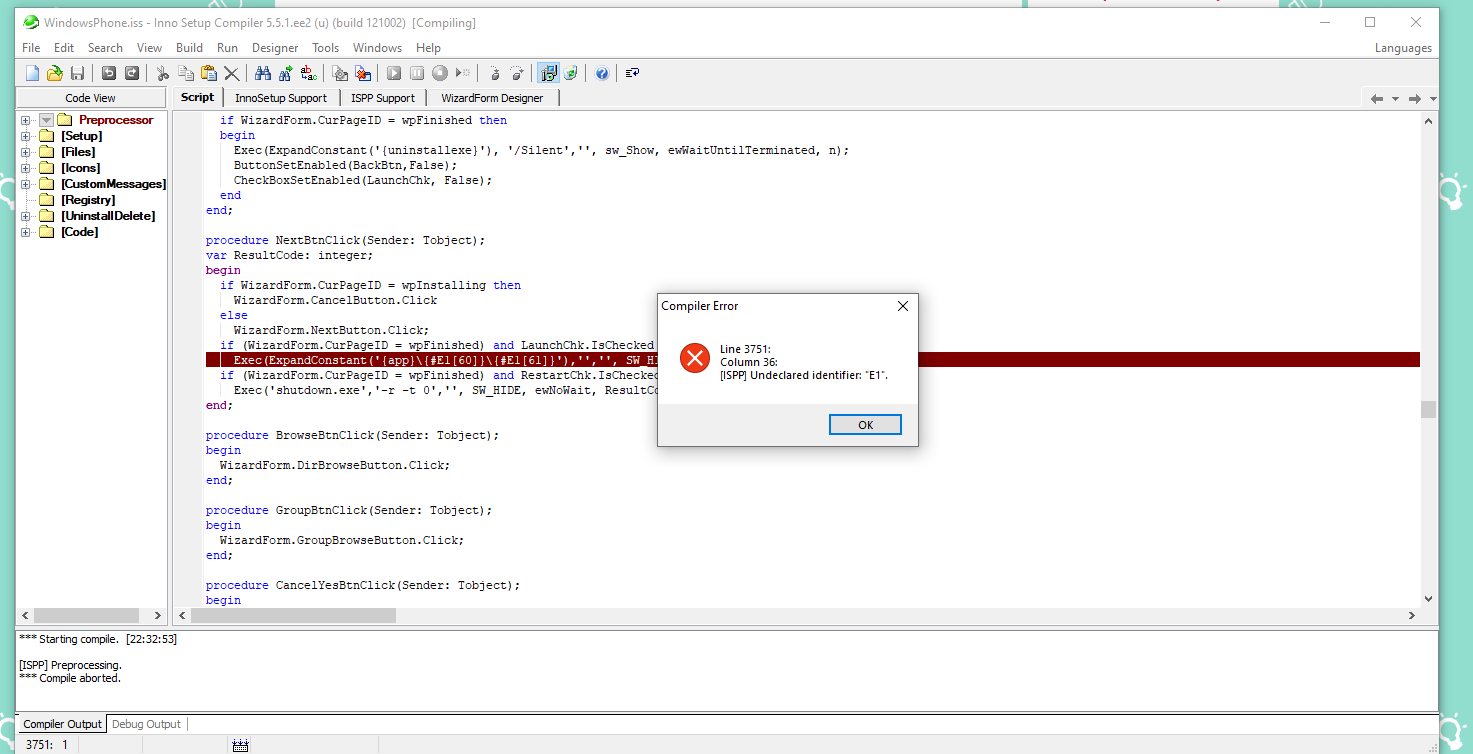The height and width of the screenshot is (754, 1473).
Task: Expand the [Code] section node
Action: click(x=26, y=232)
